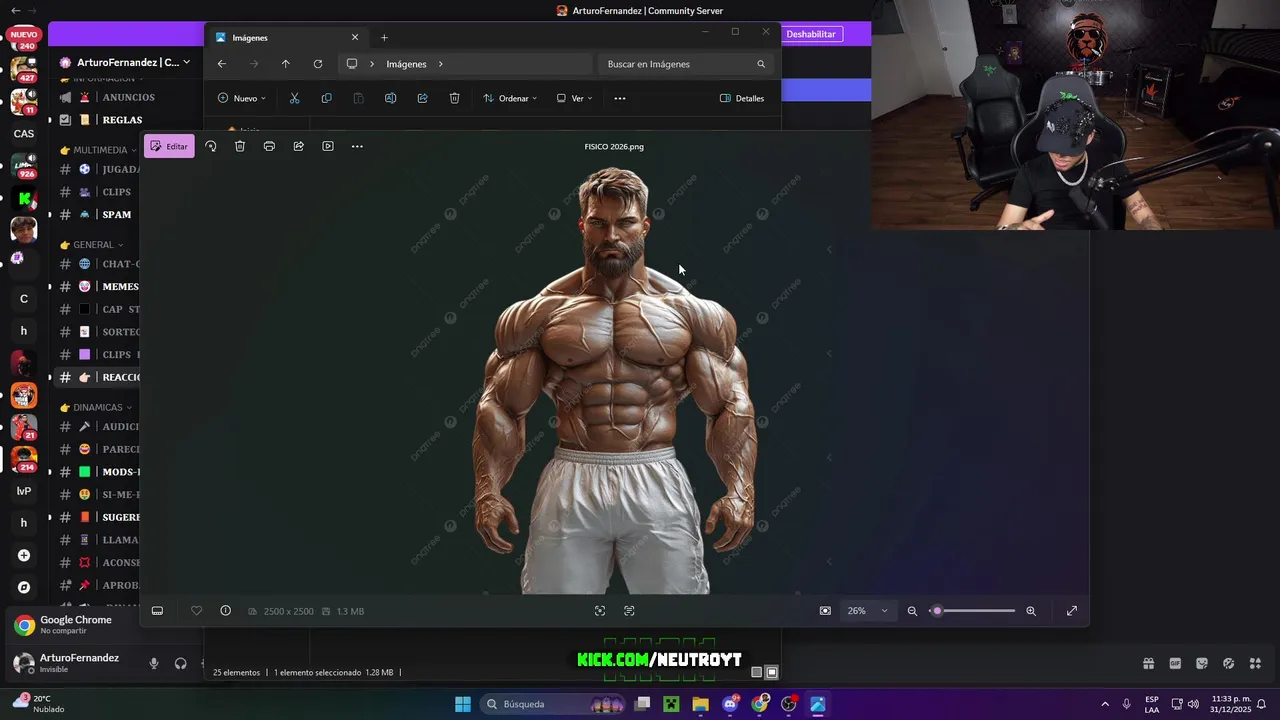Mark the photo as favorite with the heart
This screenshot has height=720, width=1280.
tap(196, 611)
